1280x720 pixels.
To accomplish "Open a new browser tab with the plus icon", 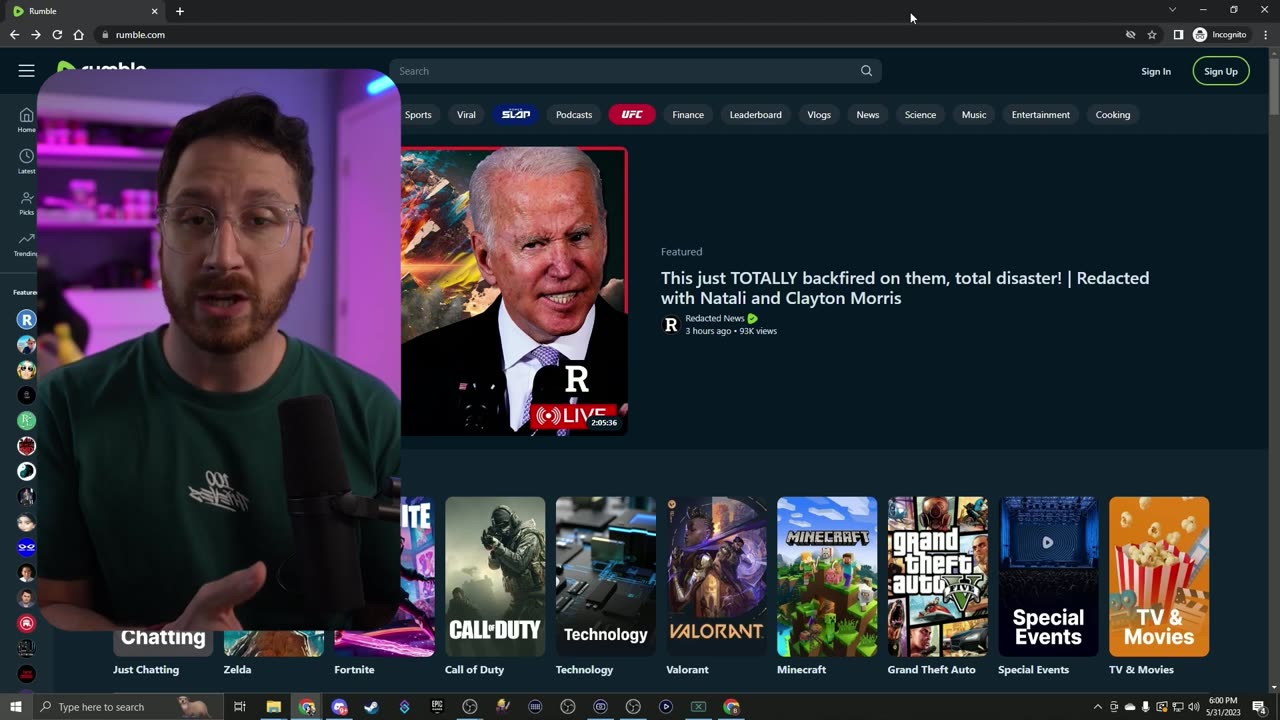I will (180, 11).
